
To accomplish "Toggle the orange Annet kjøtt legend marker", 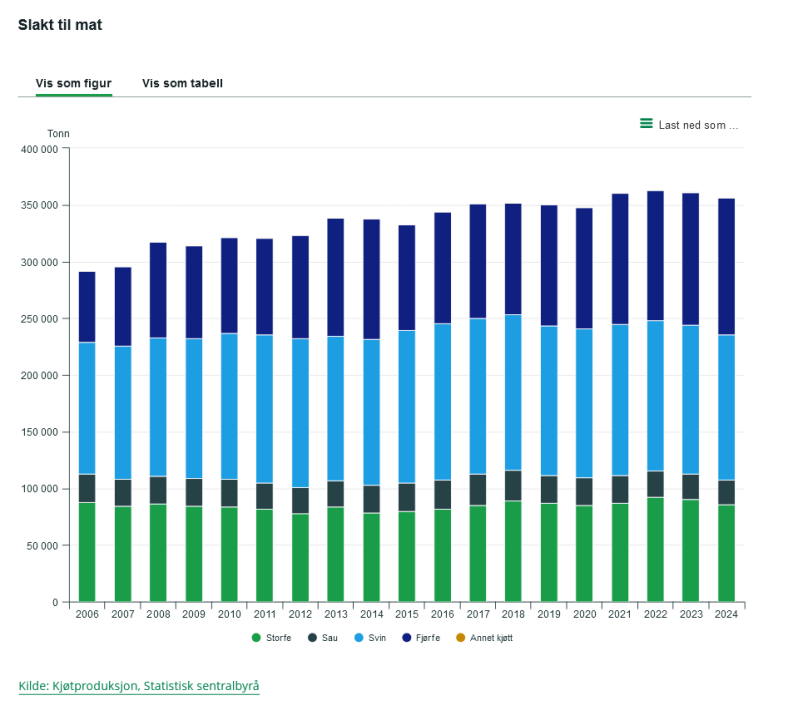I will (x=460, y=638).
